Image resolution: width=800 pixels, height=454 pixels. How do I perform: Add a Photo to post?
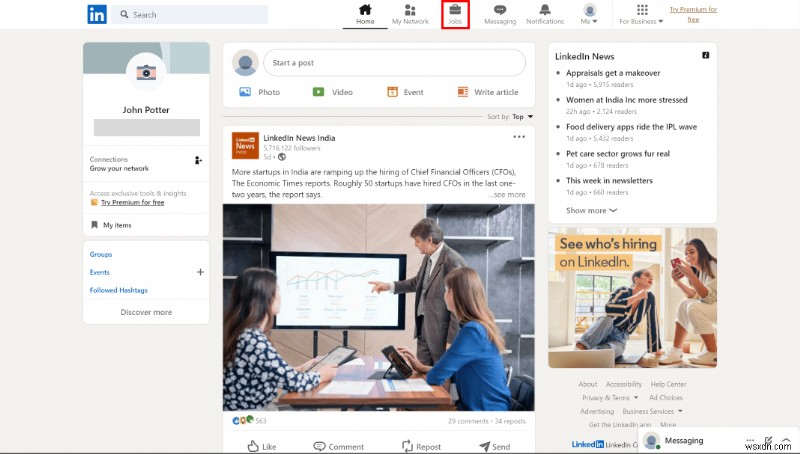(x=260, y=92)
